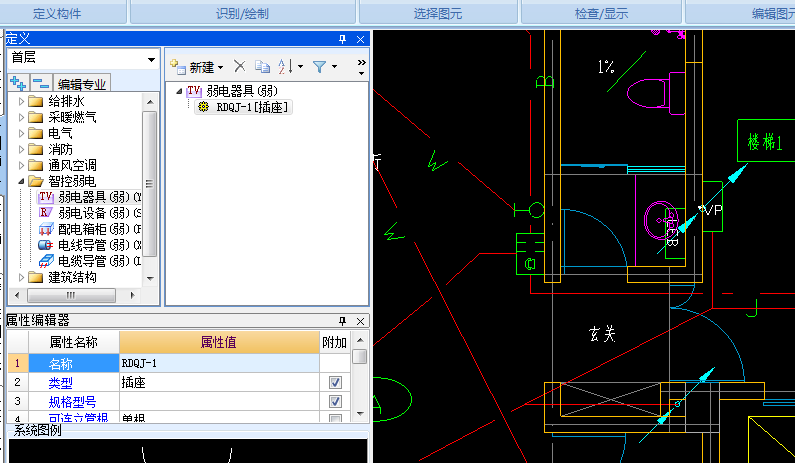Click 楼梯1 label in drawing

[765, 141]
